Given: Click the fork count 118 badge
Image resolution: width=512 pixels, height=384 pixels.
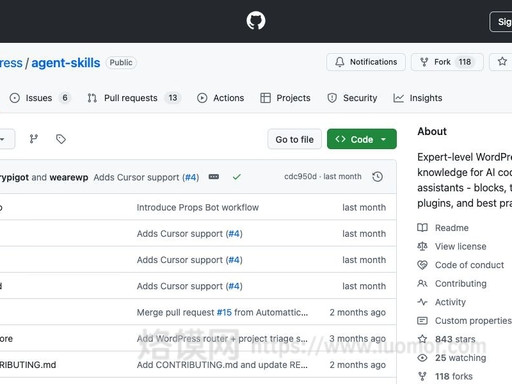Looking at the screenshot, I should (465, 62).
